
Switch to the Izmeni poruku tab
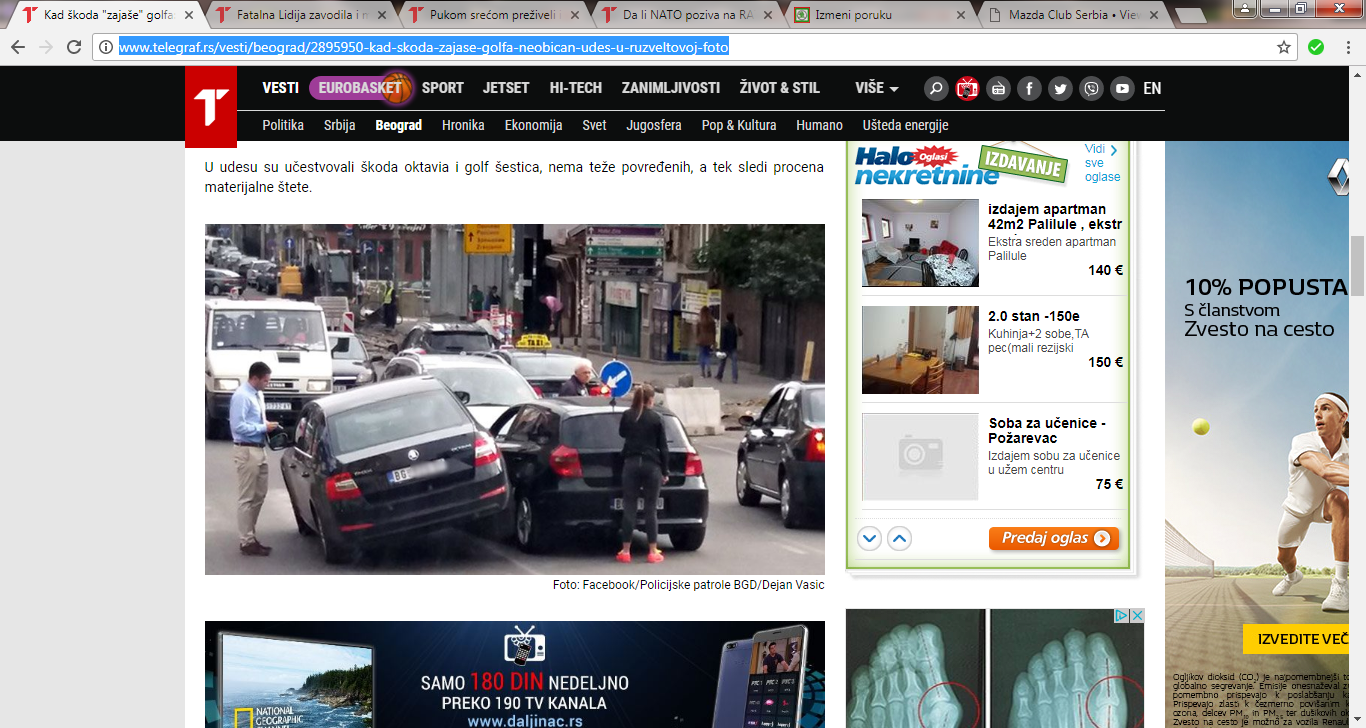pyautogui.click(x=876, y=15)
